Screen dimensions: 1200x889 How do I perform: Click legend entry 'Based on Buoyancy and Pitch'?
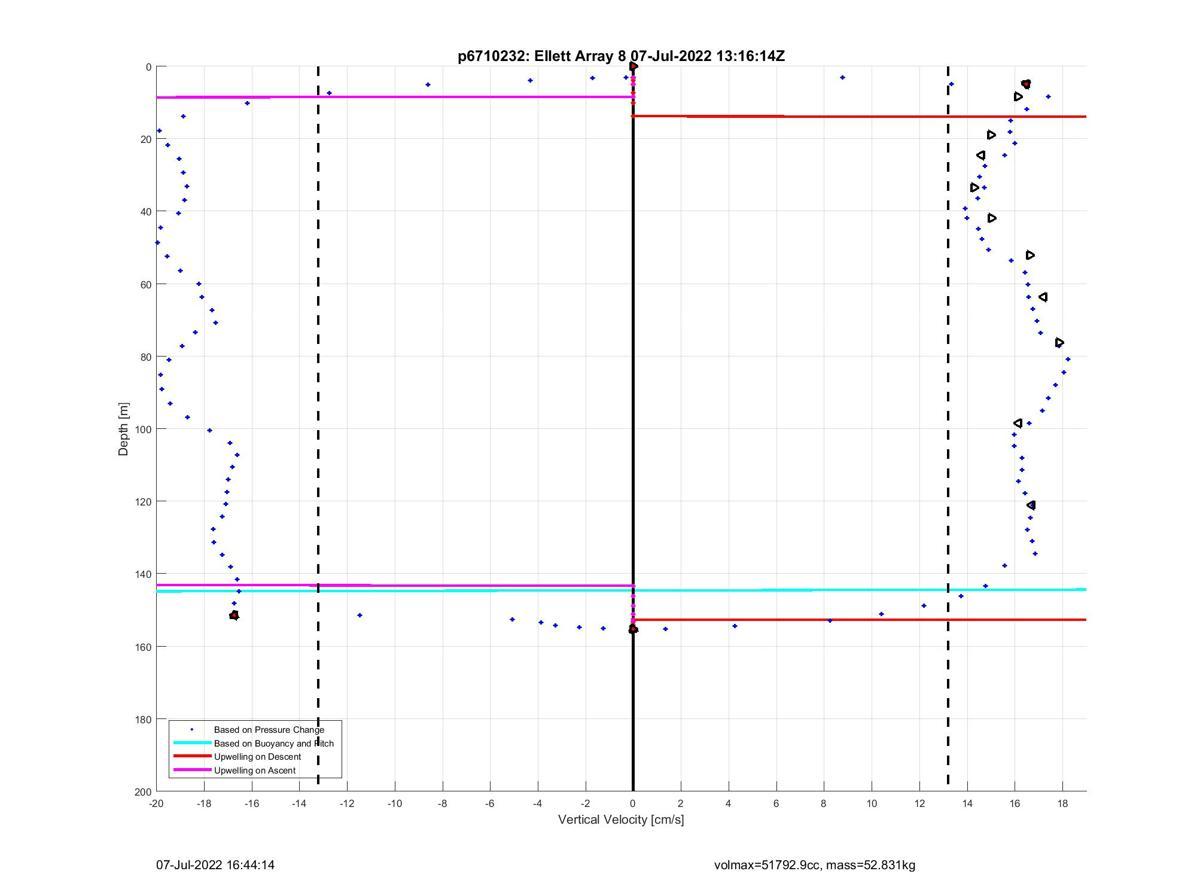[274, 743]
